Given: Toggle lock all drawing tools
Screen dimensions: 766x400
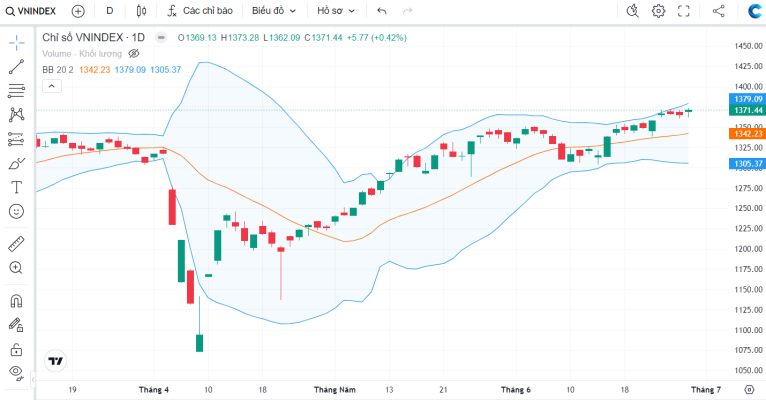Looking at the screenshot, I should pos(16,349).
